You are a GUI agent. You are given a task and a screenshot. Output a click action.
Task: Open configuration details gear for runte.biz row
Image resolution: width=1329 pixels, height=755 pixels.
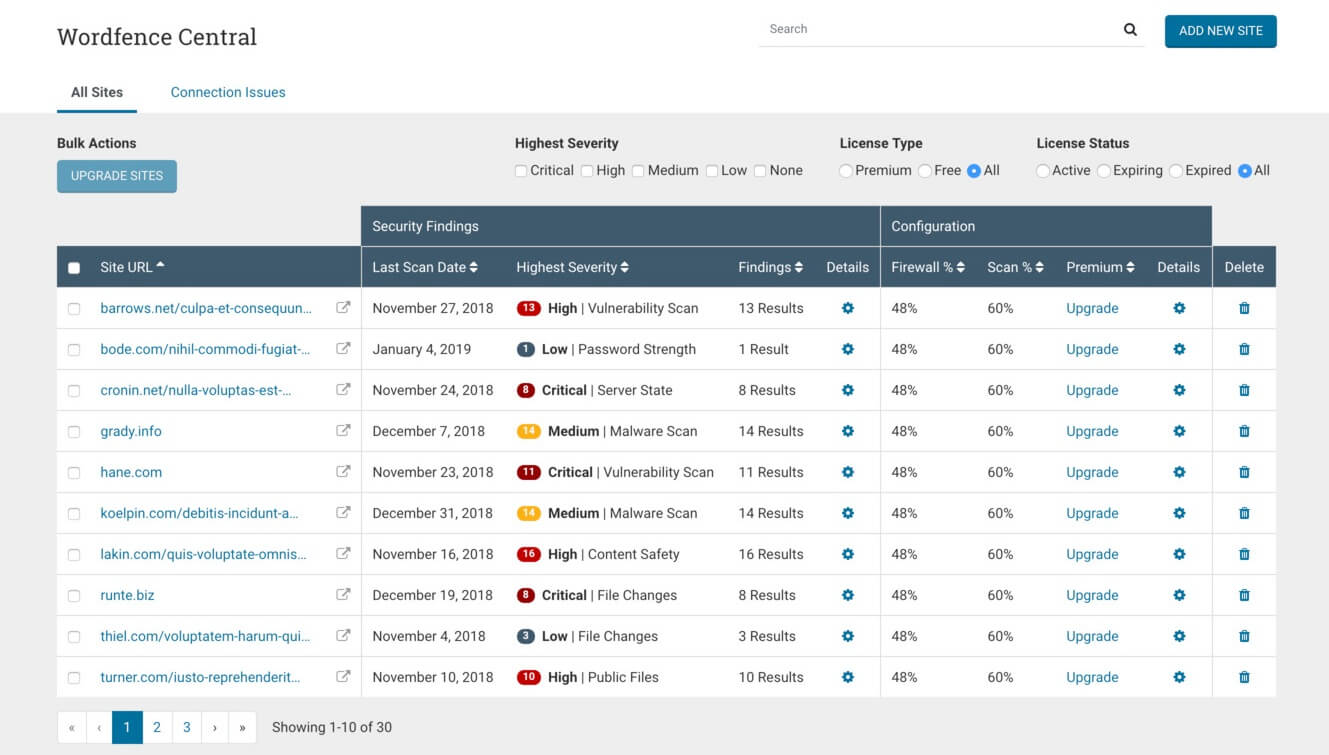point(1179,595)
